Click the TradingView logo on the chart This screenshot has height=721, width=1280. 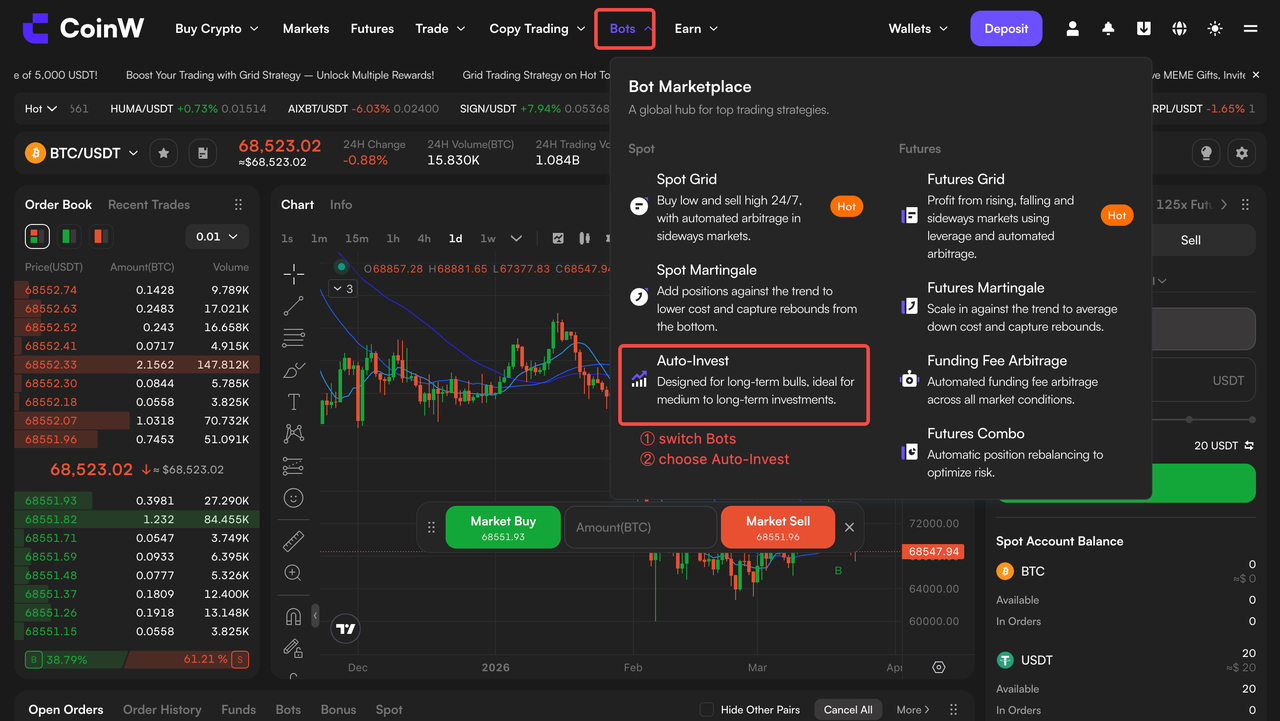346,628
